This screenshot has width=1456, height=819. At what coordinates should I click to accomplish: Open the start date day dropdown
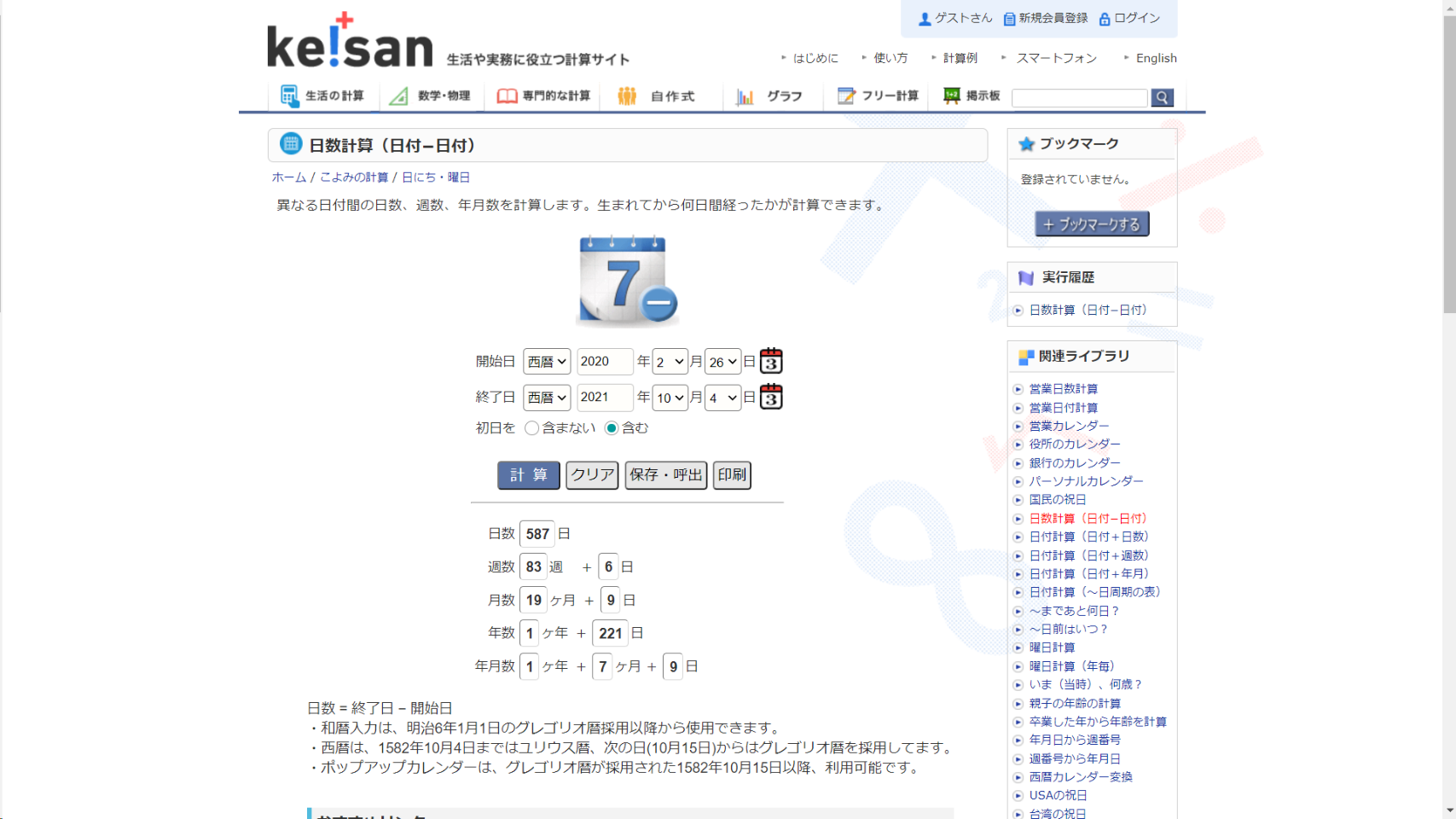click(x=722, y=362)
